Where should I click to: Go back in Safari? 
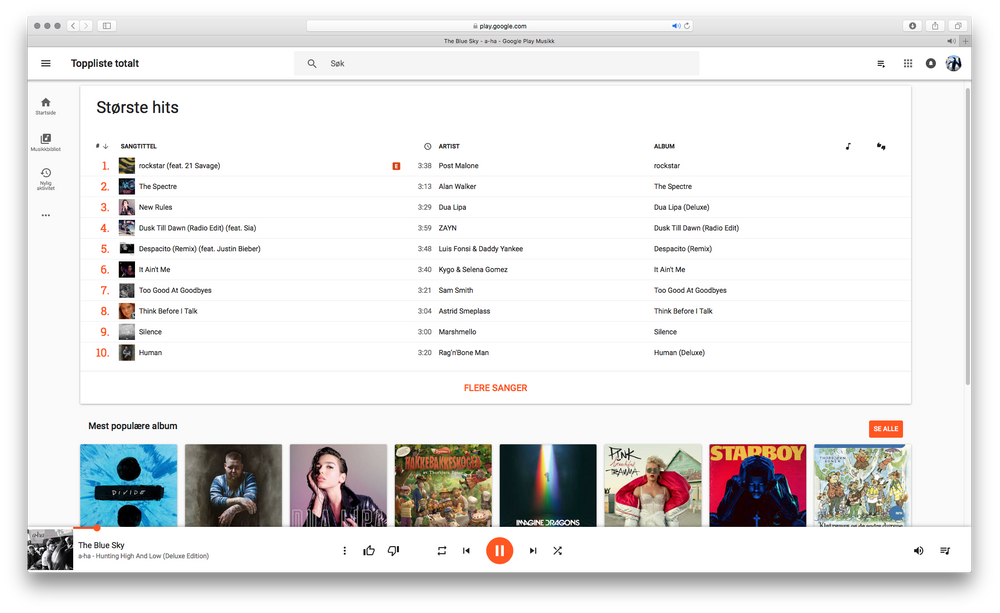click(x=73, y=26)
